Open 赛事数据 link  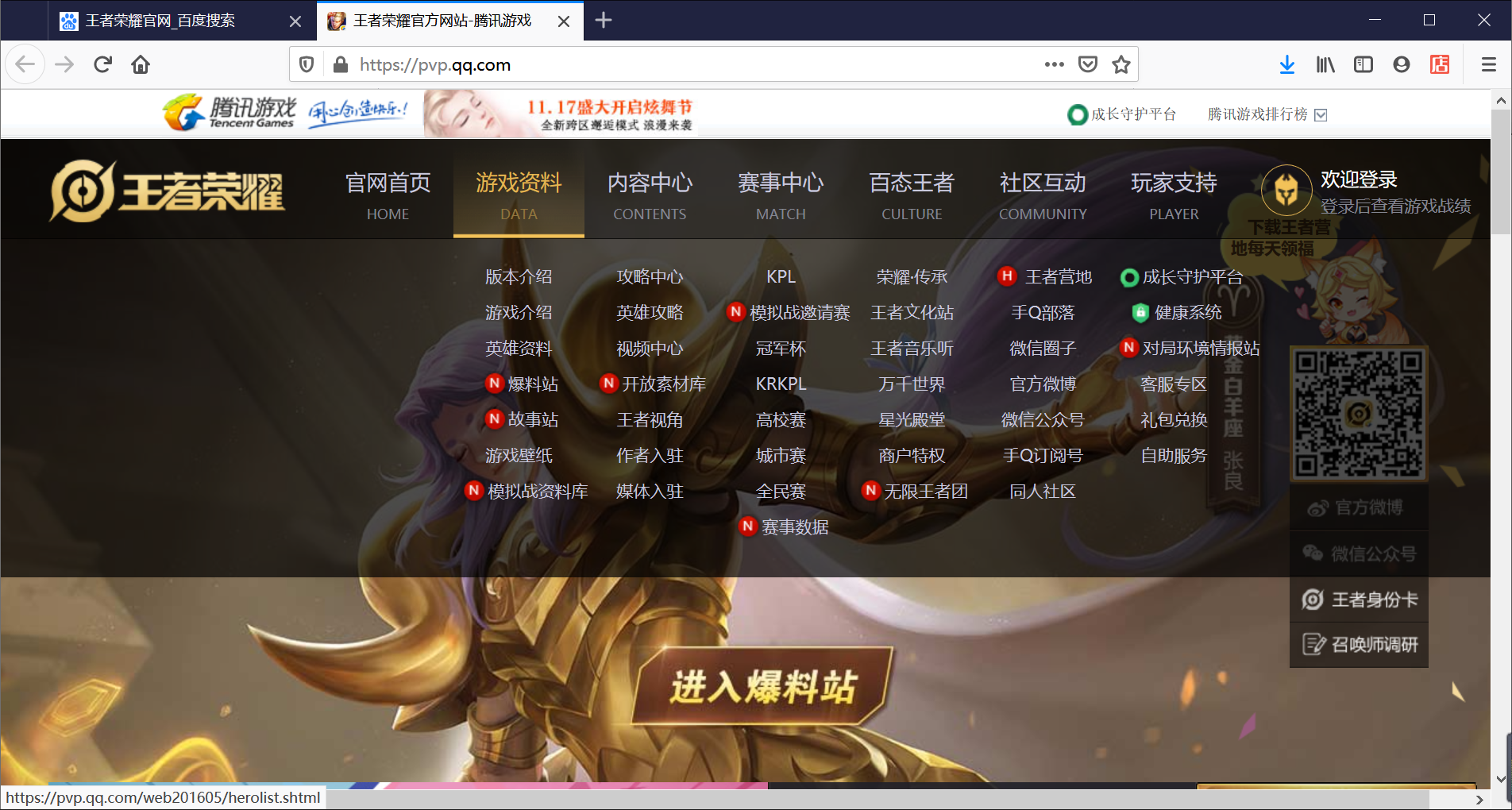(x=784, y=526)
